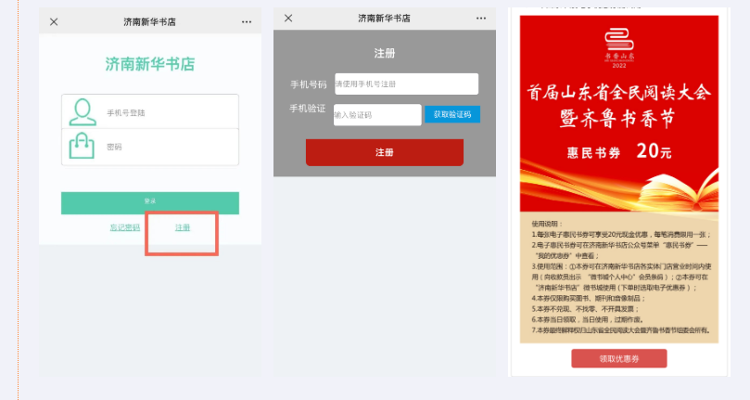Click the 手机号码 label in the registration form
This screenshot has height=400, width=750.
point(309,85)
